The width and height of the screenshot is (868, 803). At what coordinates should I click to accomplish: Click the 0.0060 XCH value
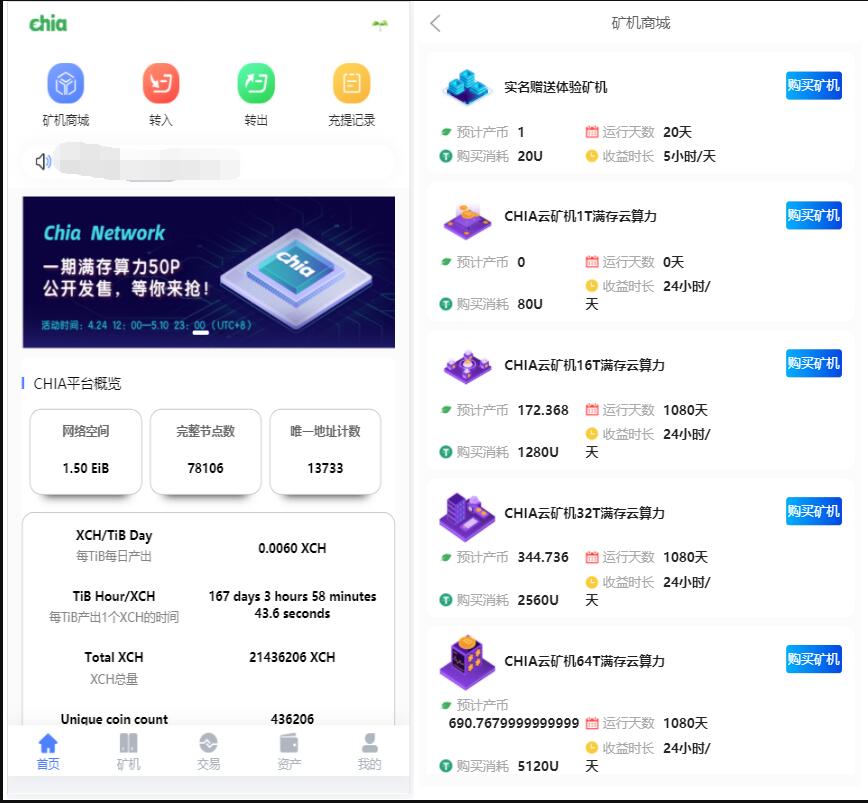[292, 548]
